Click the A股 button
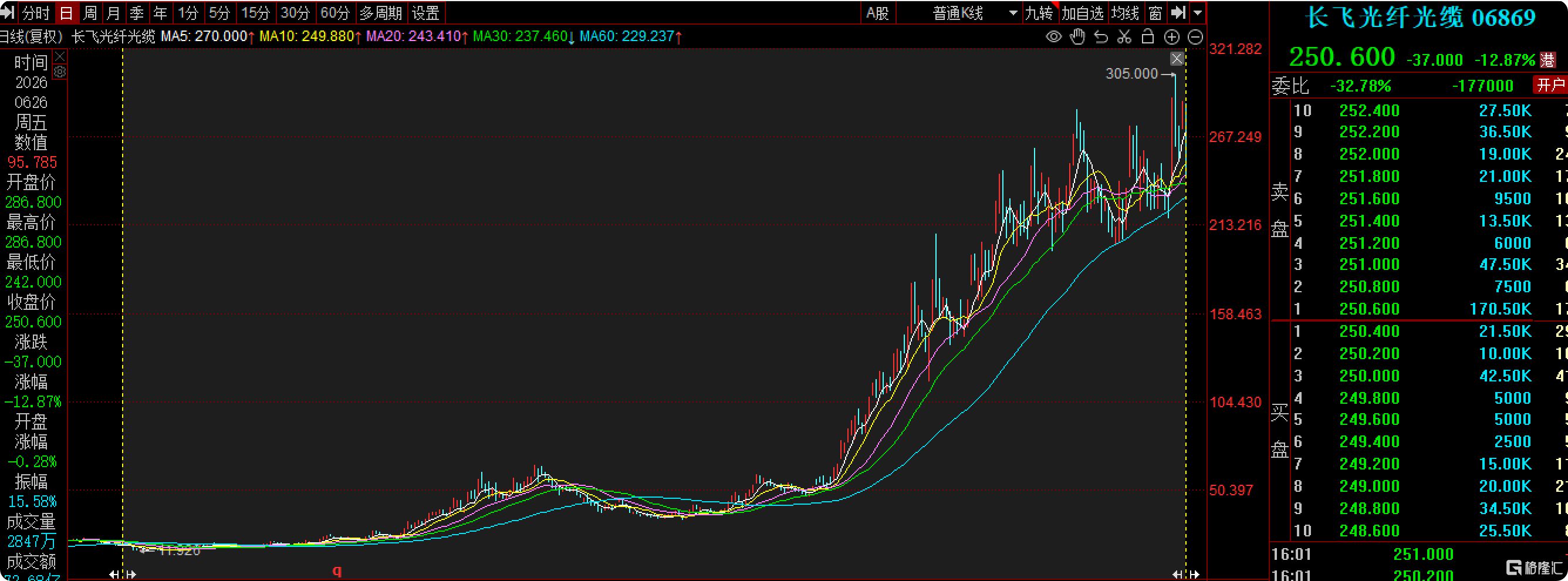 click(x=878, y=13)
